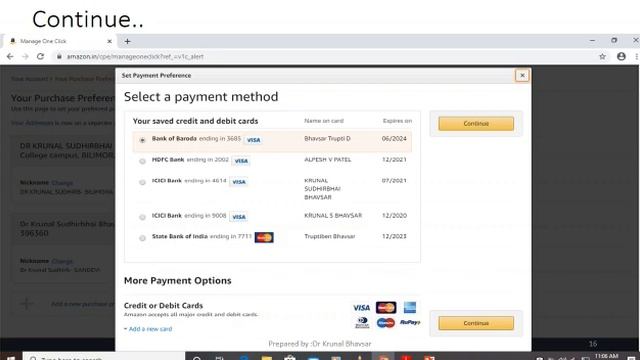Close the Set Payment Preference dialog
The image size is (640, 360).
click(x=522, y=76)
